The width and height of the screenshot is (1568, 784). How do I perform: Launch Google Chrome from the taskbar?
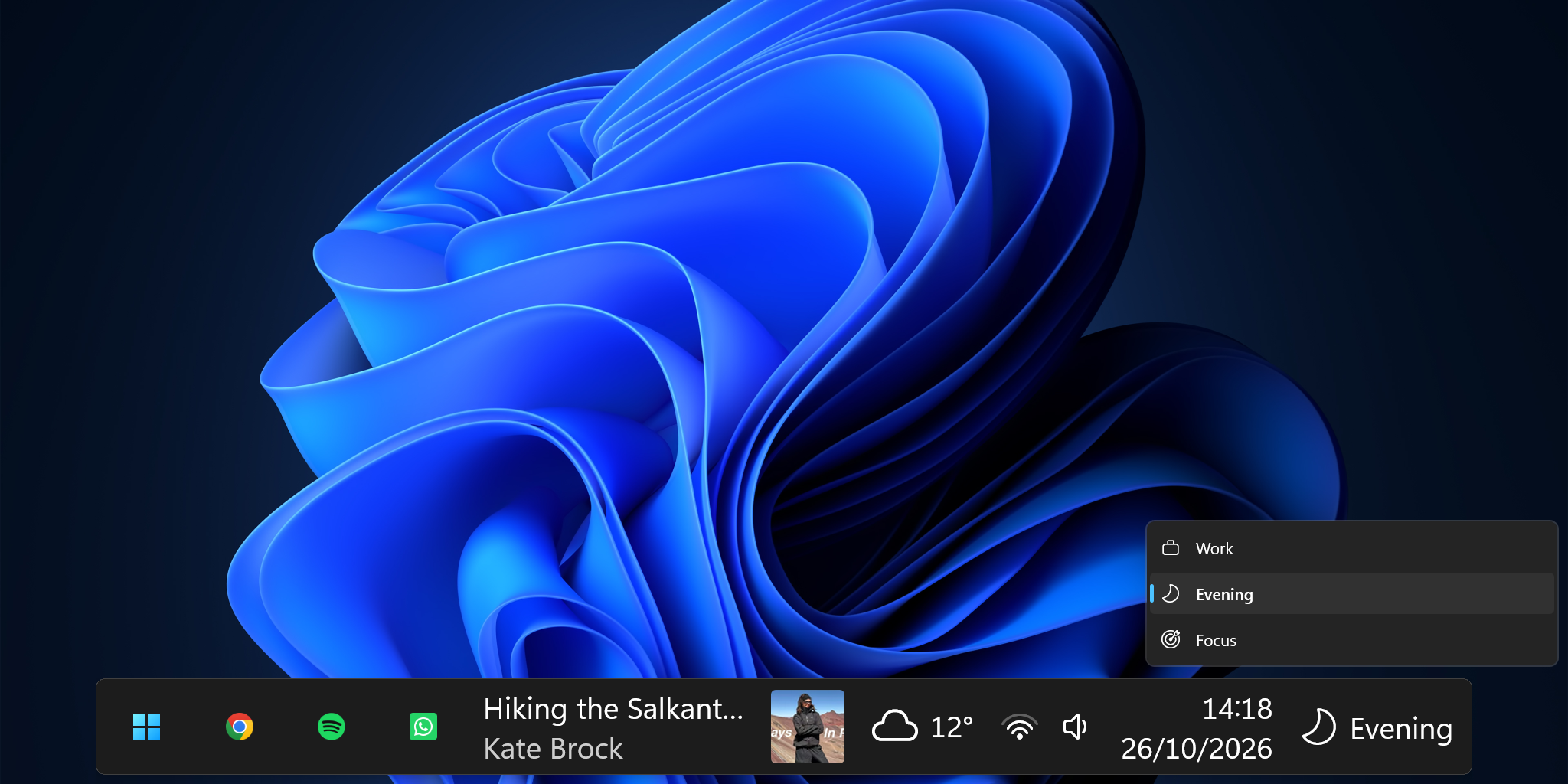240,727
